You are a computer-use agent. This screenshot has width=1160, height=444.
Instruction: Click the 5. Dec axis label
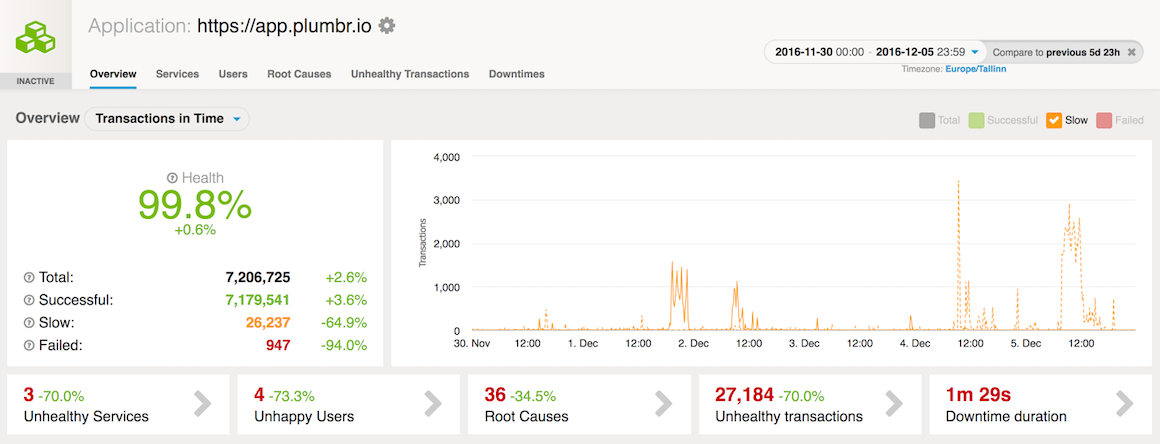point(1026,343)
